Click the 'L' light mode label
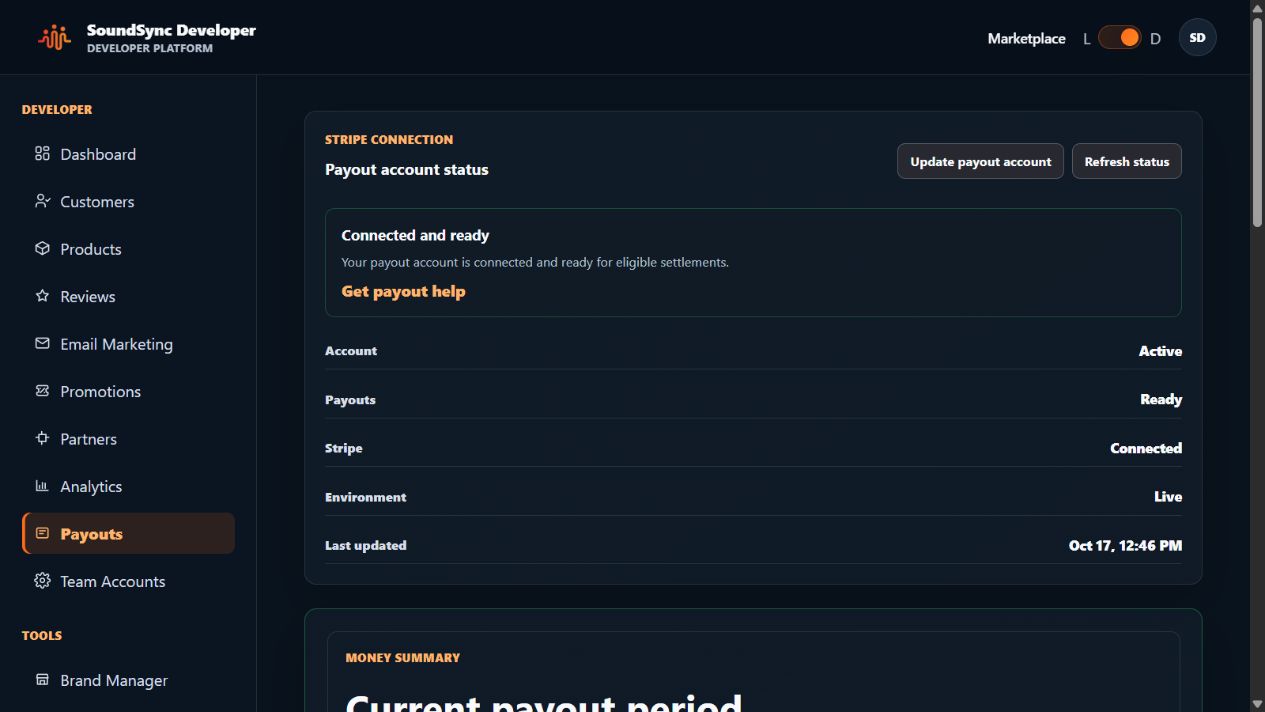Image resolution: width=1265 pixels, height=712 pixels. tap(1087, 39)
